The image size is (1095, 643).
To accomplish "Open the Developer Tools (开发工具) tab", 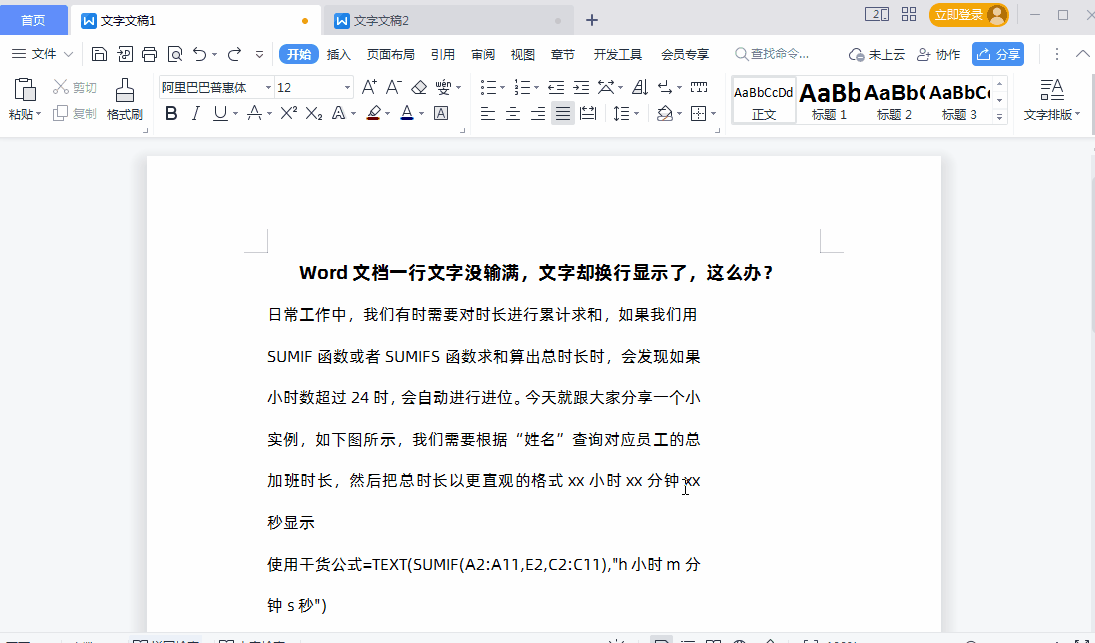I will pos(617,54).
